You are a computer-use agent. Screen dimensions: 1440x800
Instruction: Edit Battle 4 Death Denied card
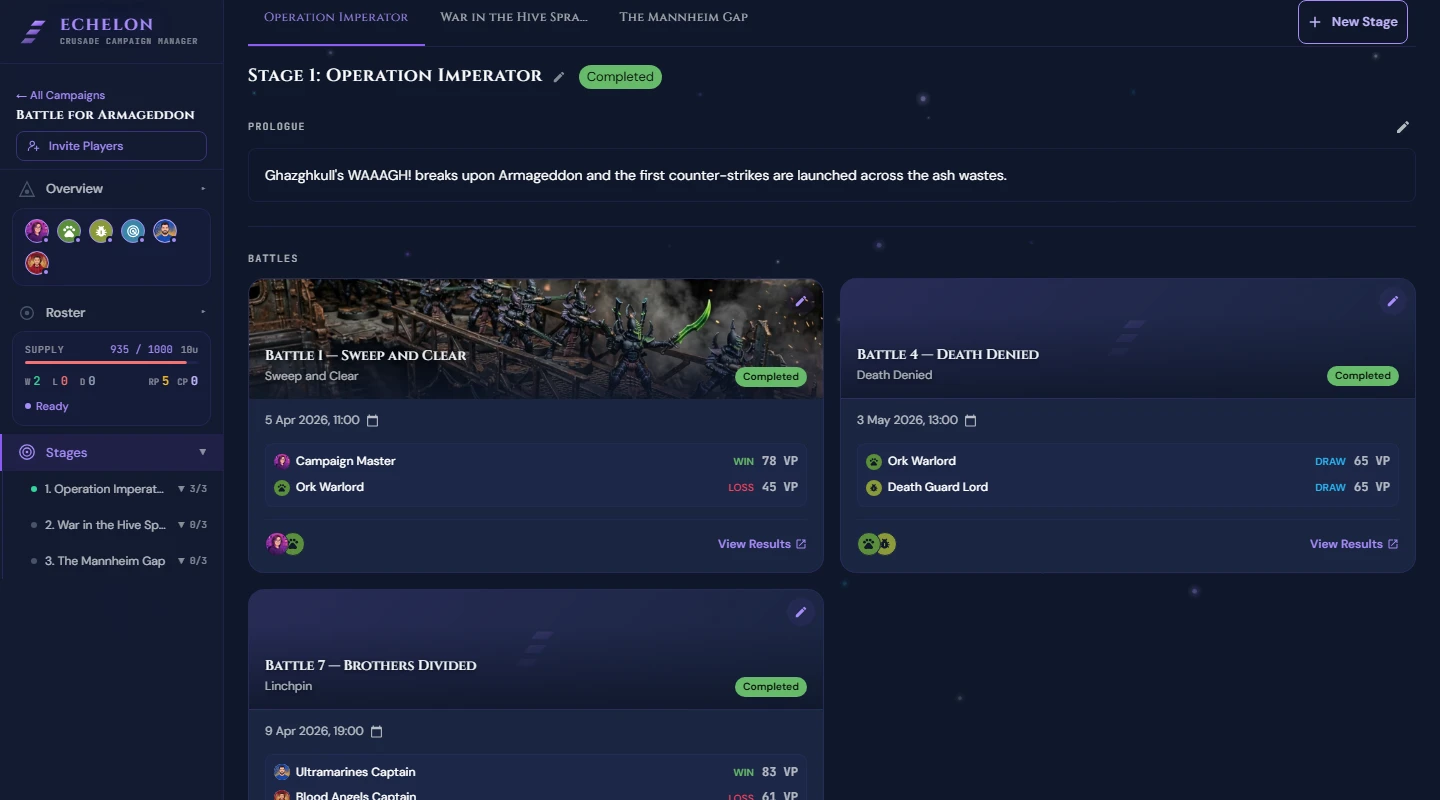point(1392,301)
